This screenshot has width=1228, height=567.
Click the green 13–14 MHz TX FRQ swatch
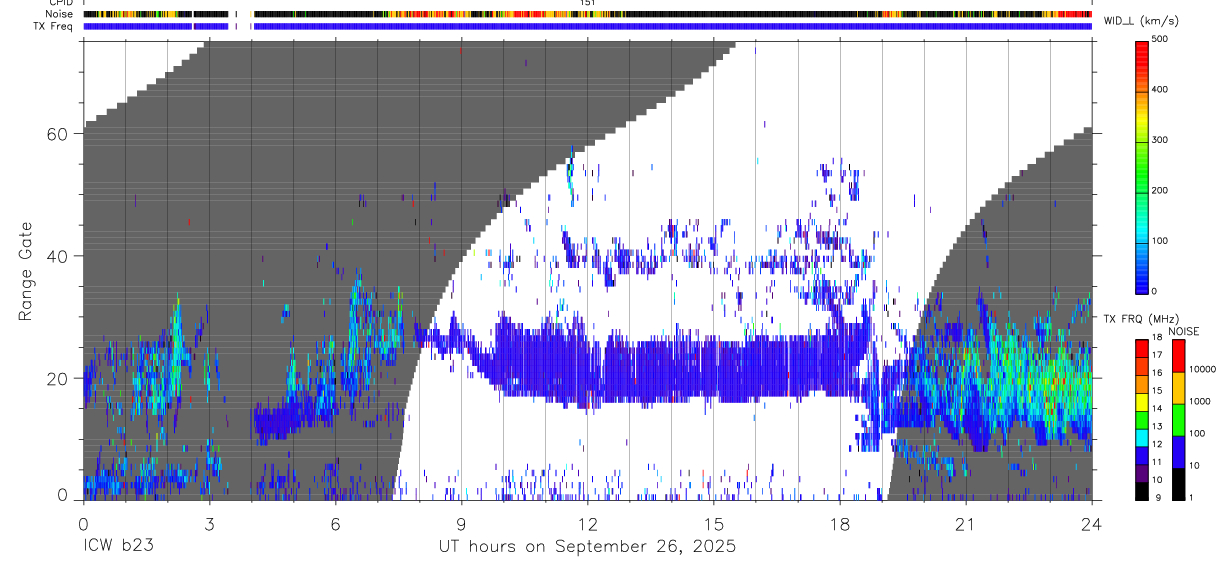[x=1141, y=419]
